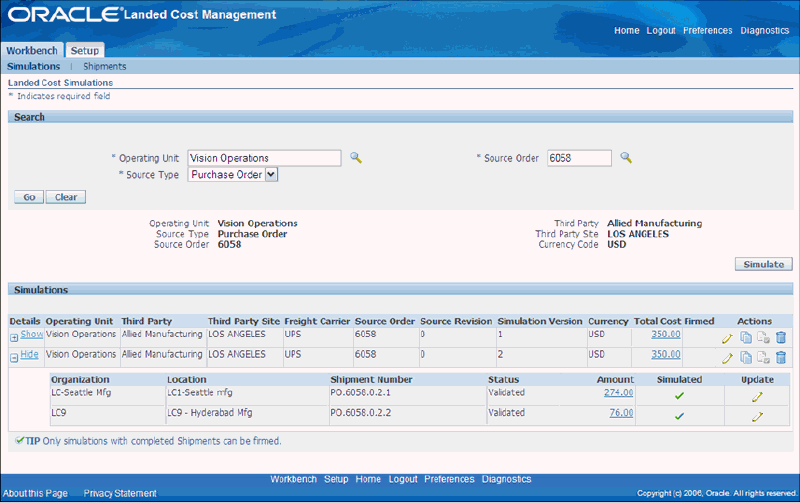
Task: Open Diagnostics in top header
Action: [765, 31]
